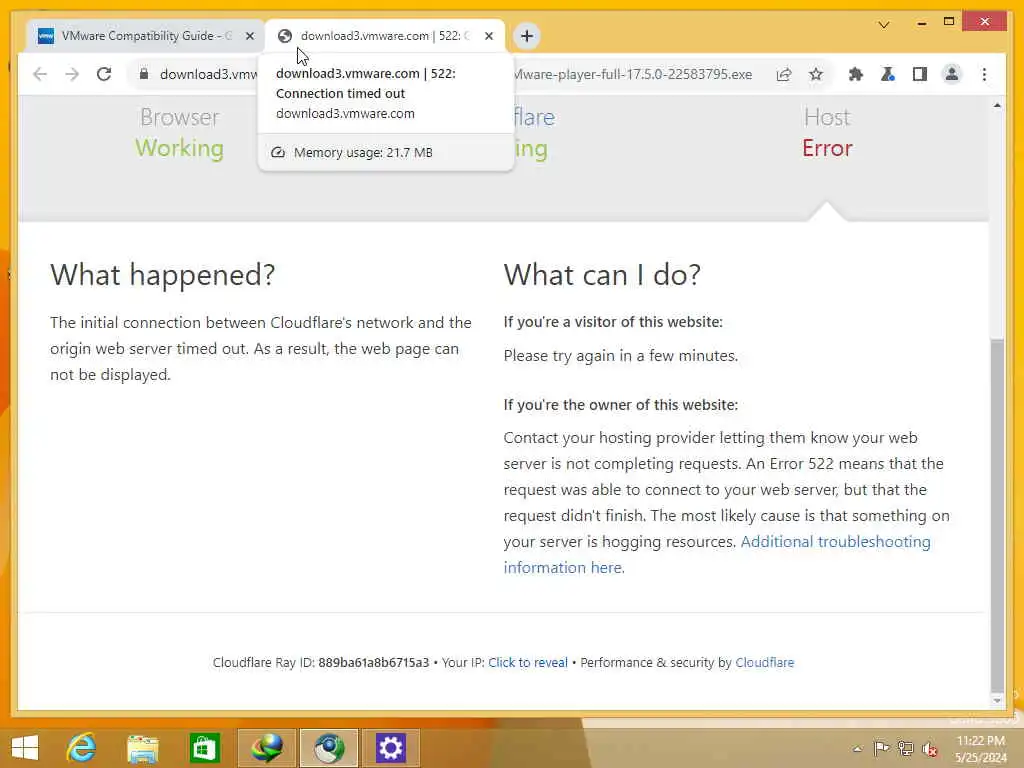Click the 'Browser' label above Working
The width and height of the screenshot is (1024, 768).
180,118
